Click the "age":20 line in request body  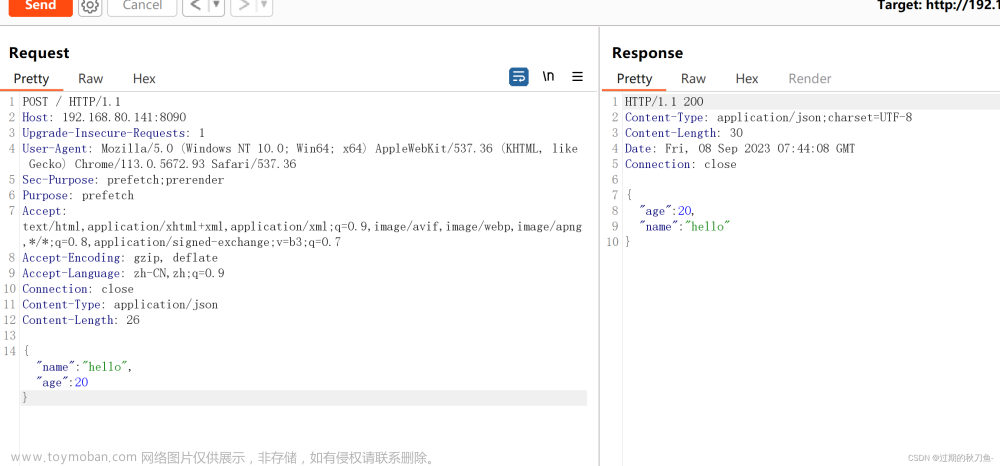(x=62, y=382)
